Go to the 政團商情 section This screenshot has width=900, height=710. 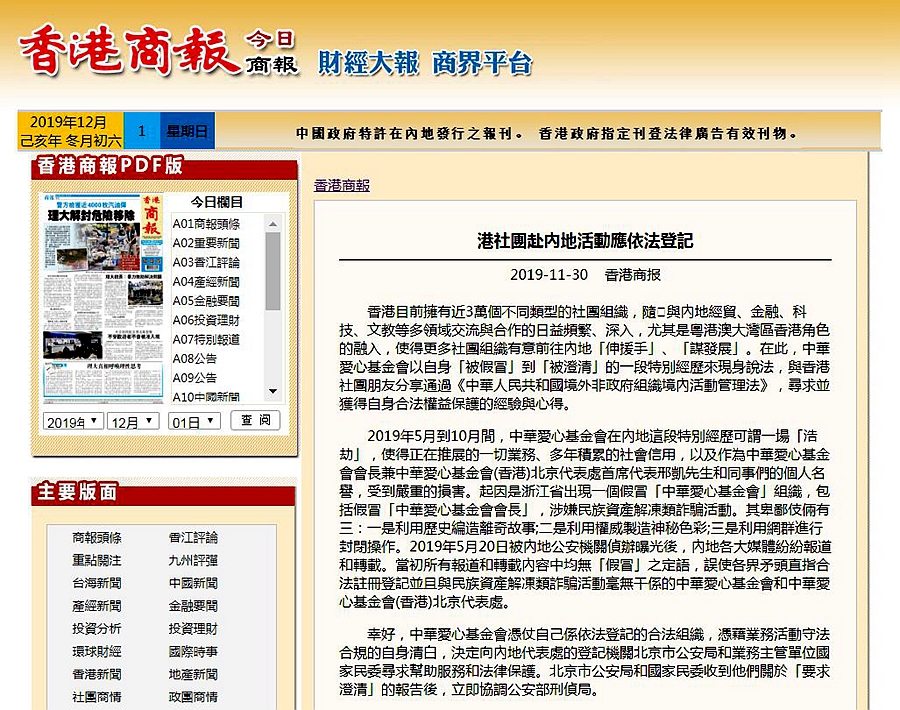[x=193, y=697]
